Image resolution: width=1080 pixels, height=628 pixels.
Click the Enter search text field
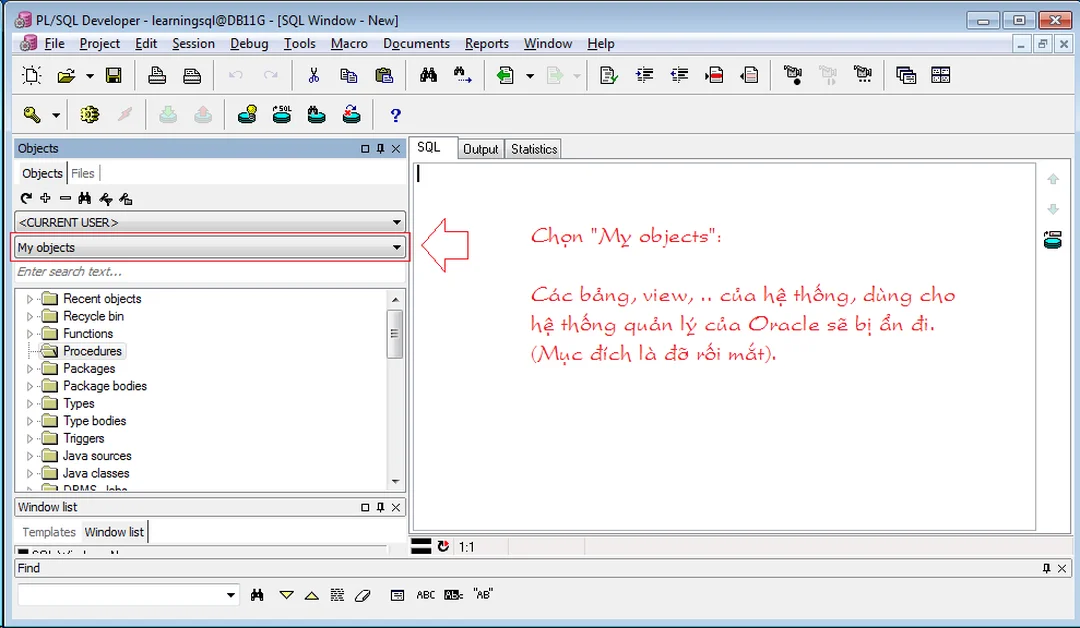point(210,272)
